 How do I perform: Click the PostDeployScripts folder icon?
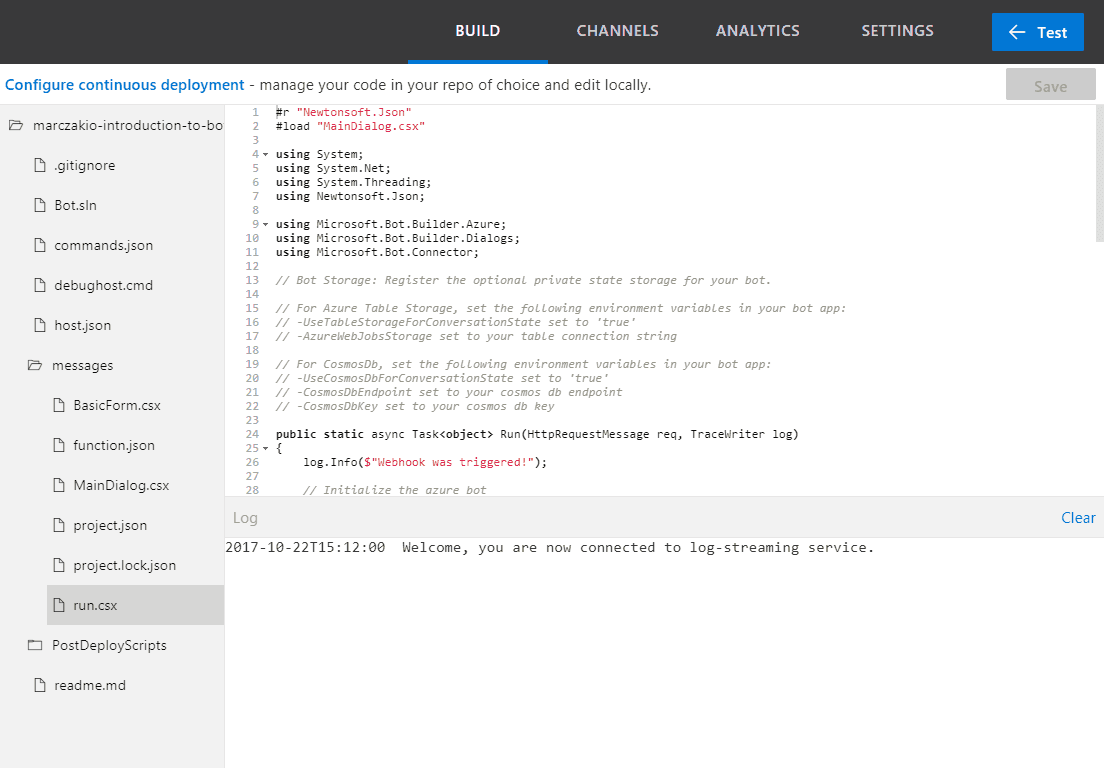34,645
